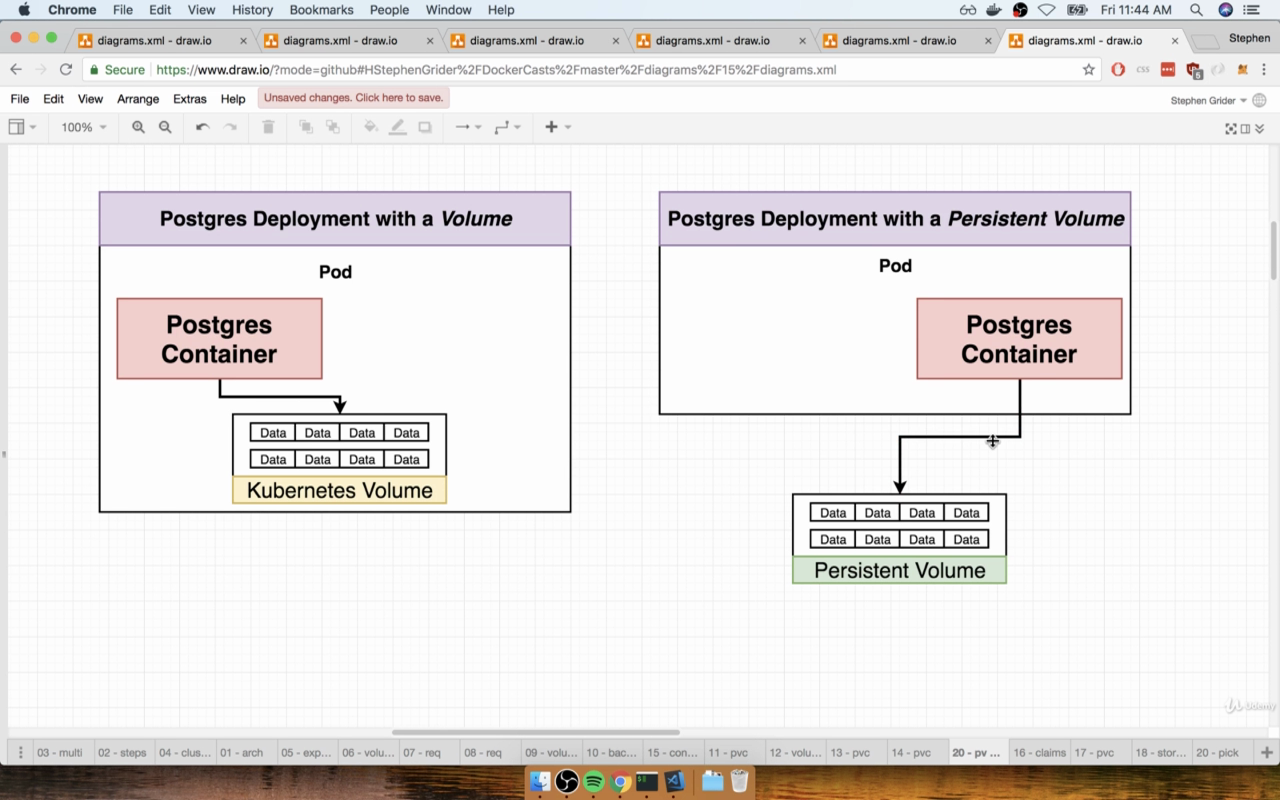Open the draw.io Help menu

[233, 99]
